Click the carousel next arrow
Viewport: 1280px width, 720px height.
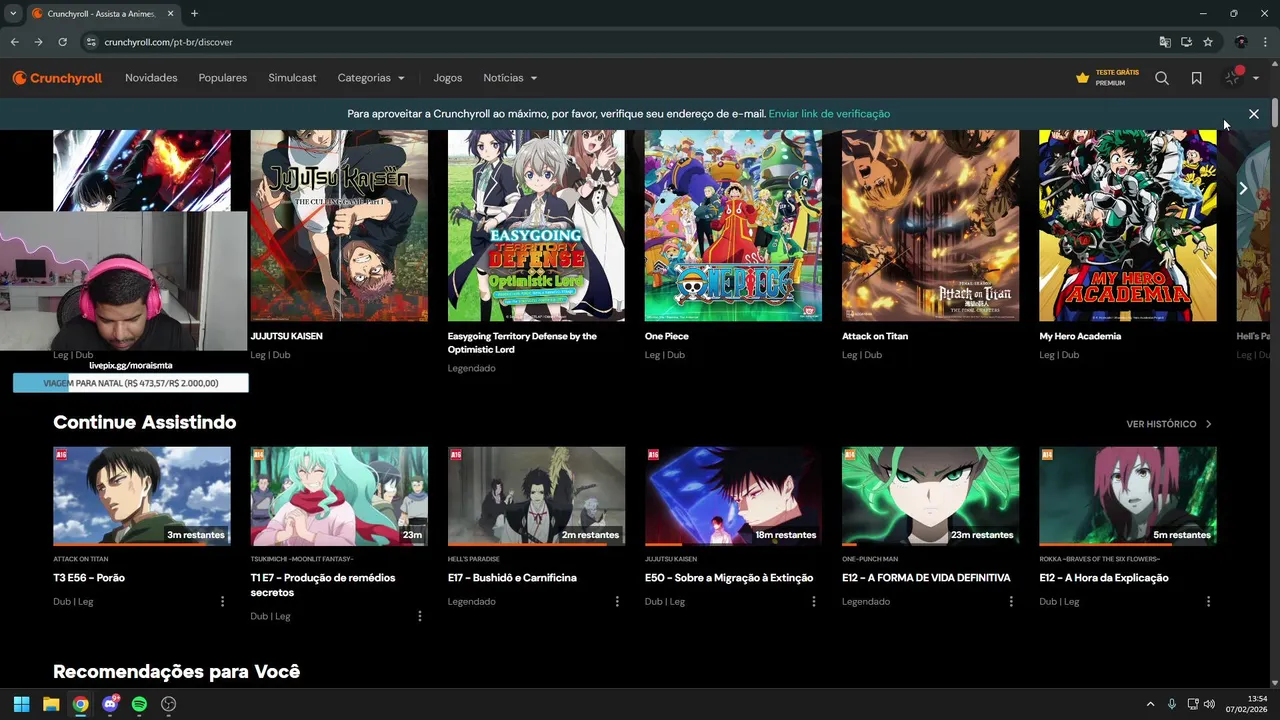coord(1243,188)
